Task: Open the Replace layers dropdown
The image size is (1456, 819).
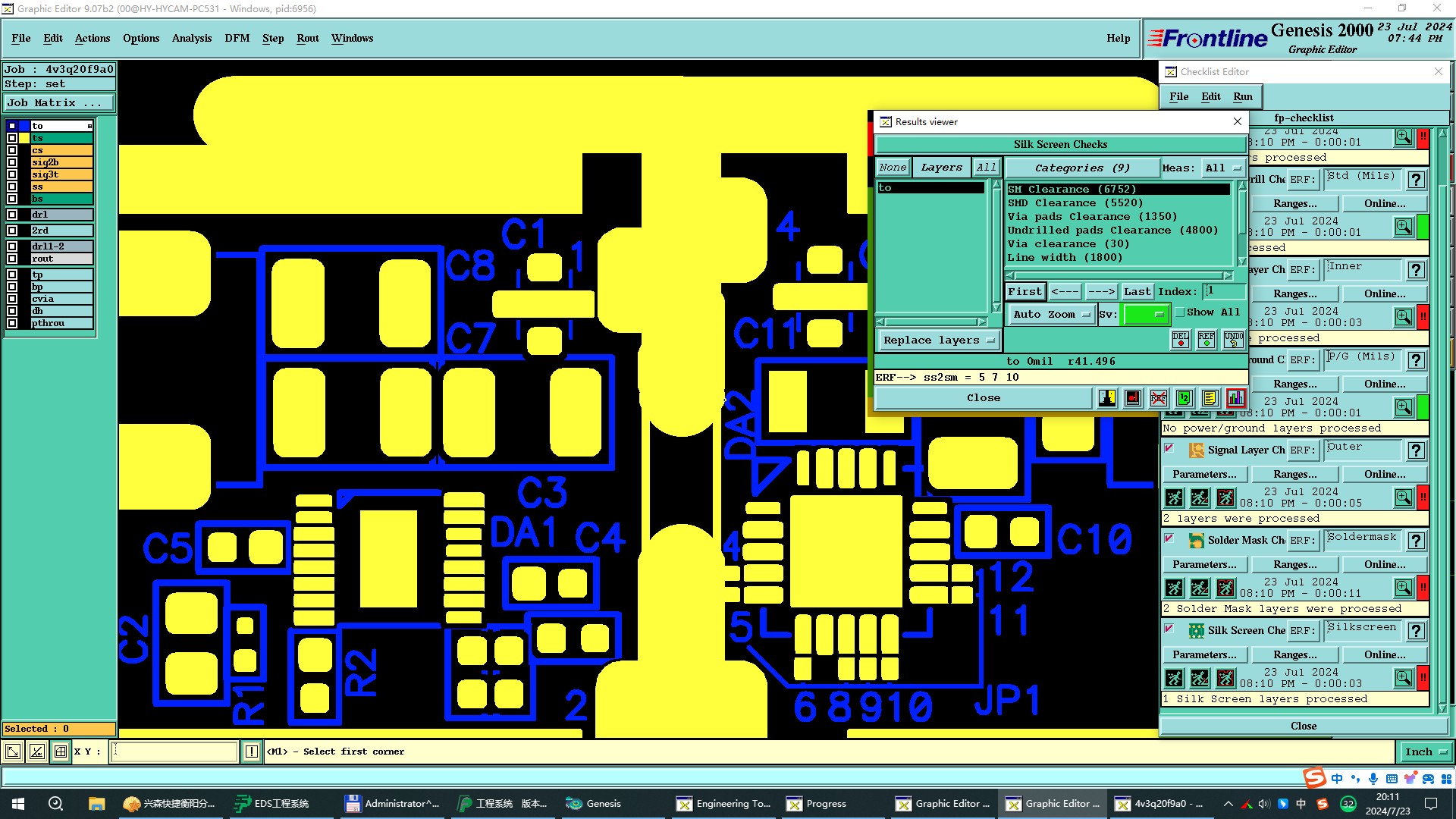Action: pyautogui.click(x=939, y=340)
